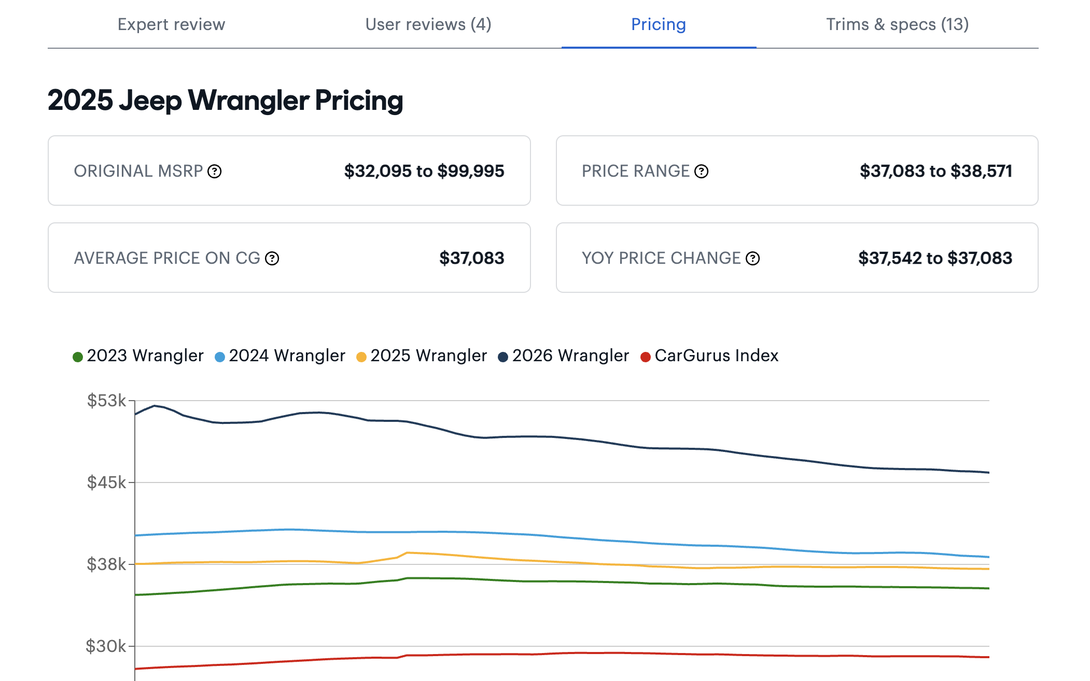1090x681 pixels.
Task: Click yellow dot for 2025 Wrangler
Action: 361,357
